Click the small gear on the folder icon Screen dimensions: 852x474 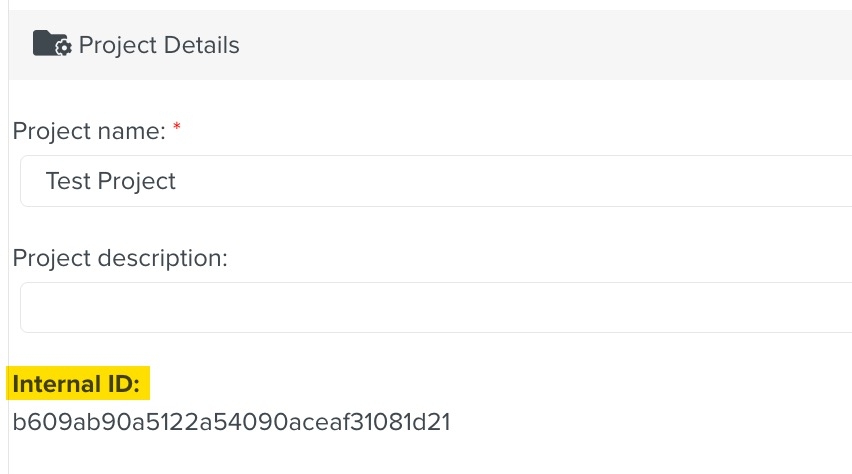[x=64, y=48]
